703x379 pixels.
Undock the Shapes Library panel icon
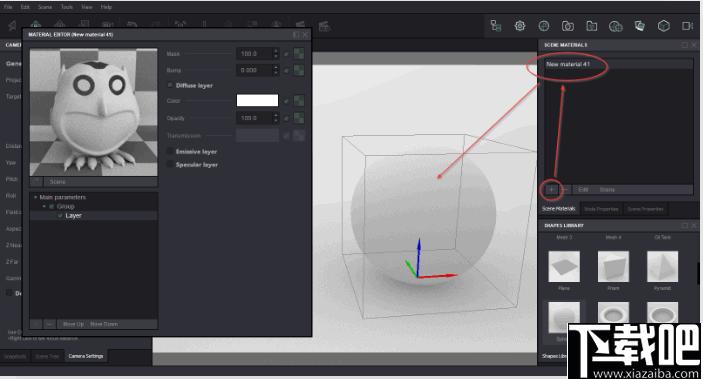coord(685,225)
